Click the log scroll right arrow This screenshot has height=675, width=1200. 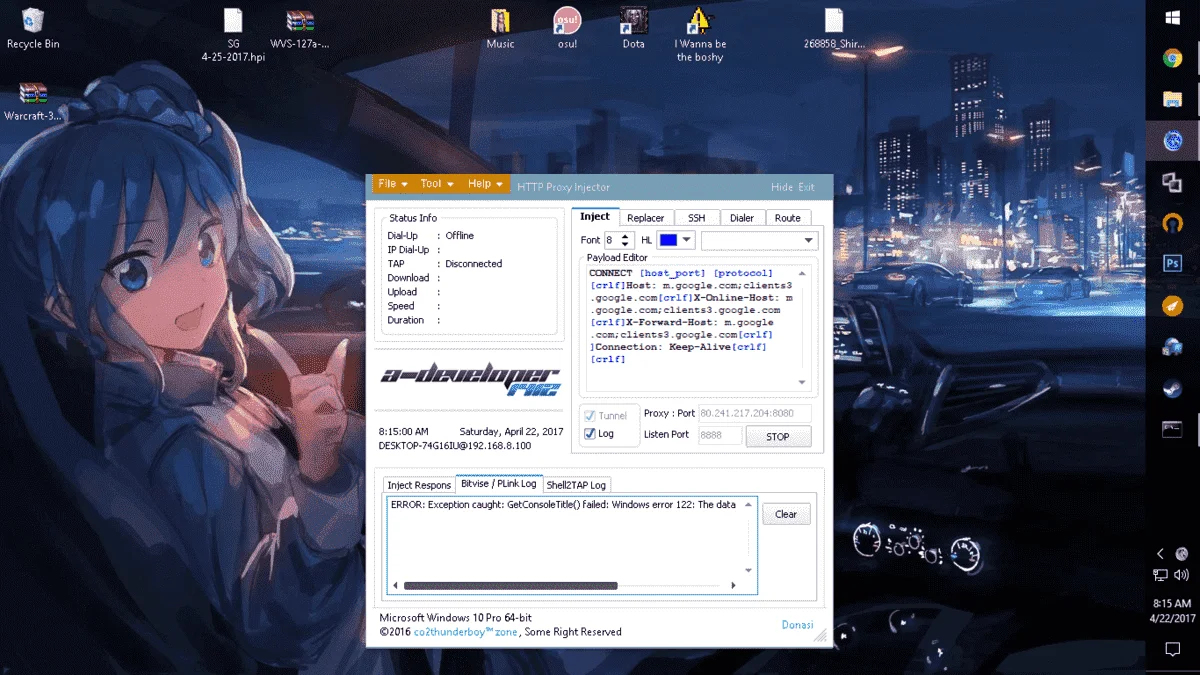point(733,586)
